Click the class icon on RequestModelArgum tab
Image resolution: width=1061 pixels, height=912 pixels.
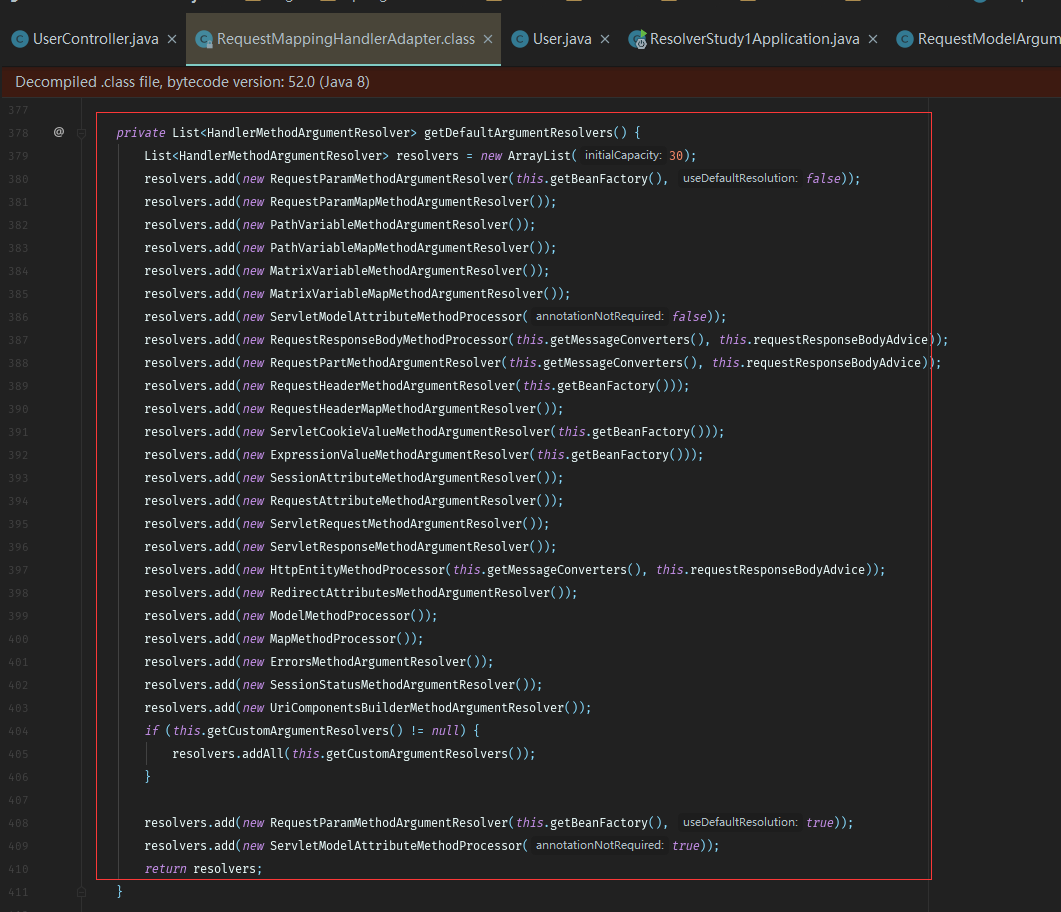[905, 39]
